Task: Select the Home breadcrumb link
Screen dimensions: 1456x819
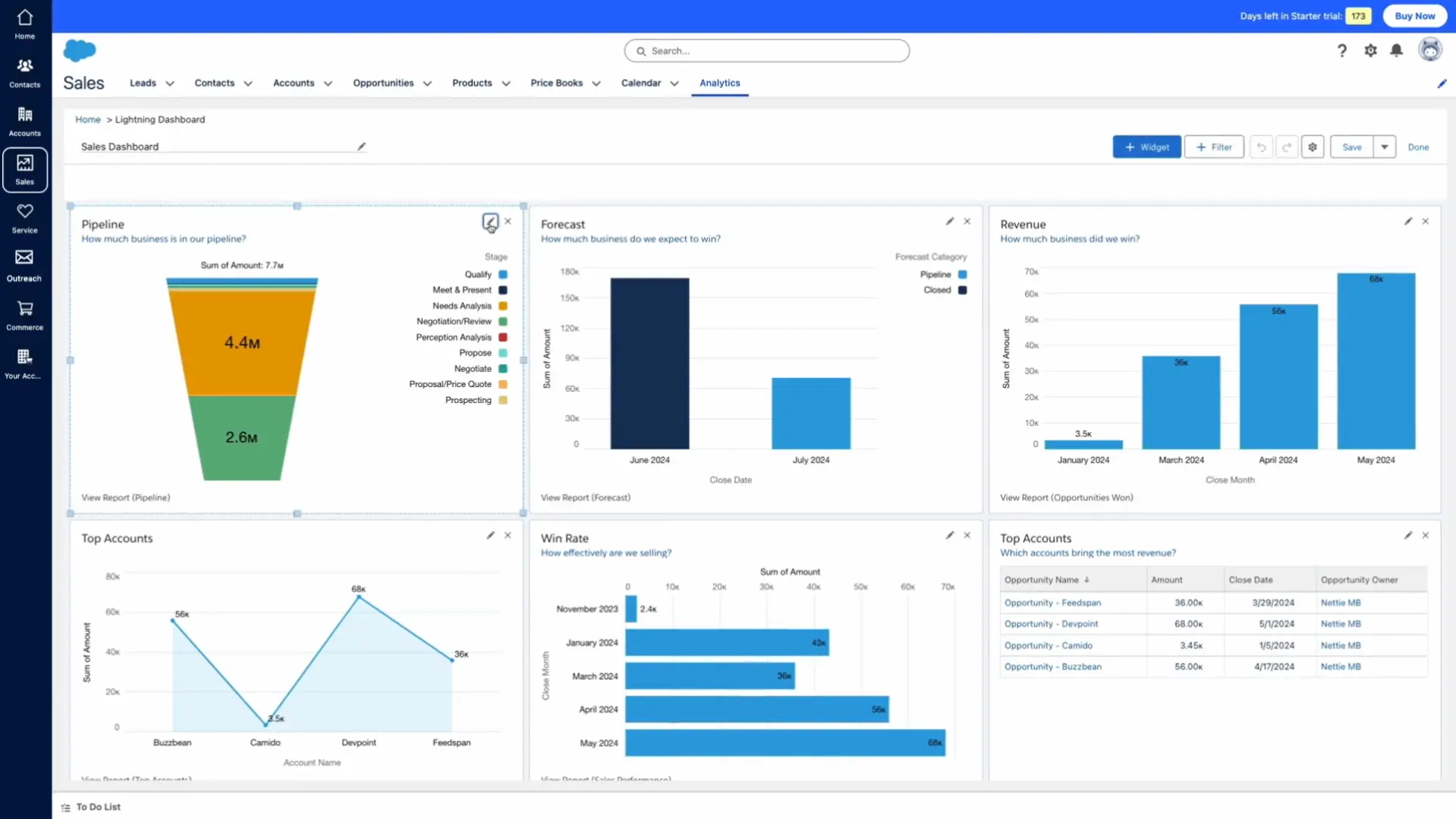Action: point(88,120)
